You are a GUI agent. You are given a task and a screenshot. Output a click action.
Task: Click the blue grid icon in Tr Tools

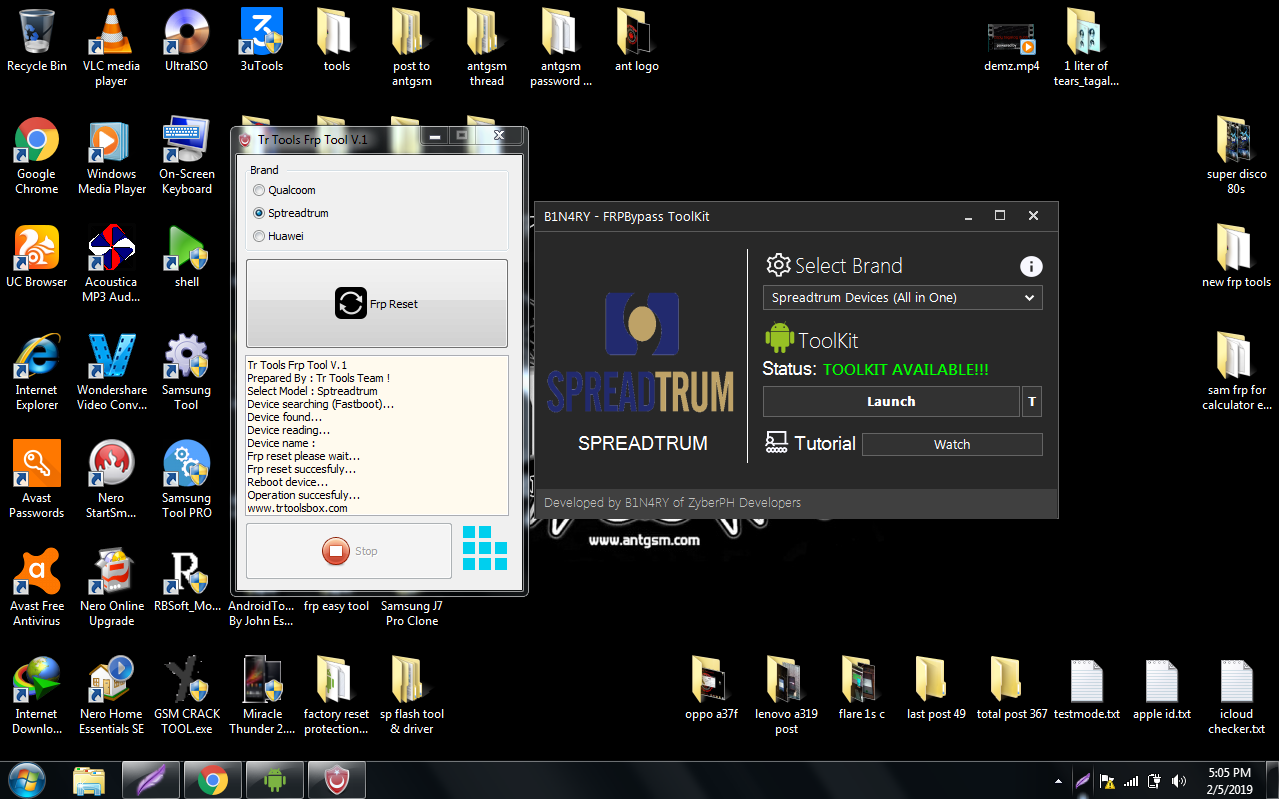485,549
